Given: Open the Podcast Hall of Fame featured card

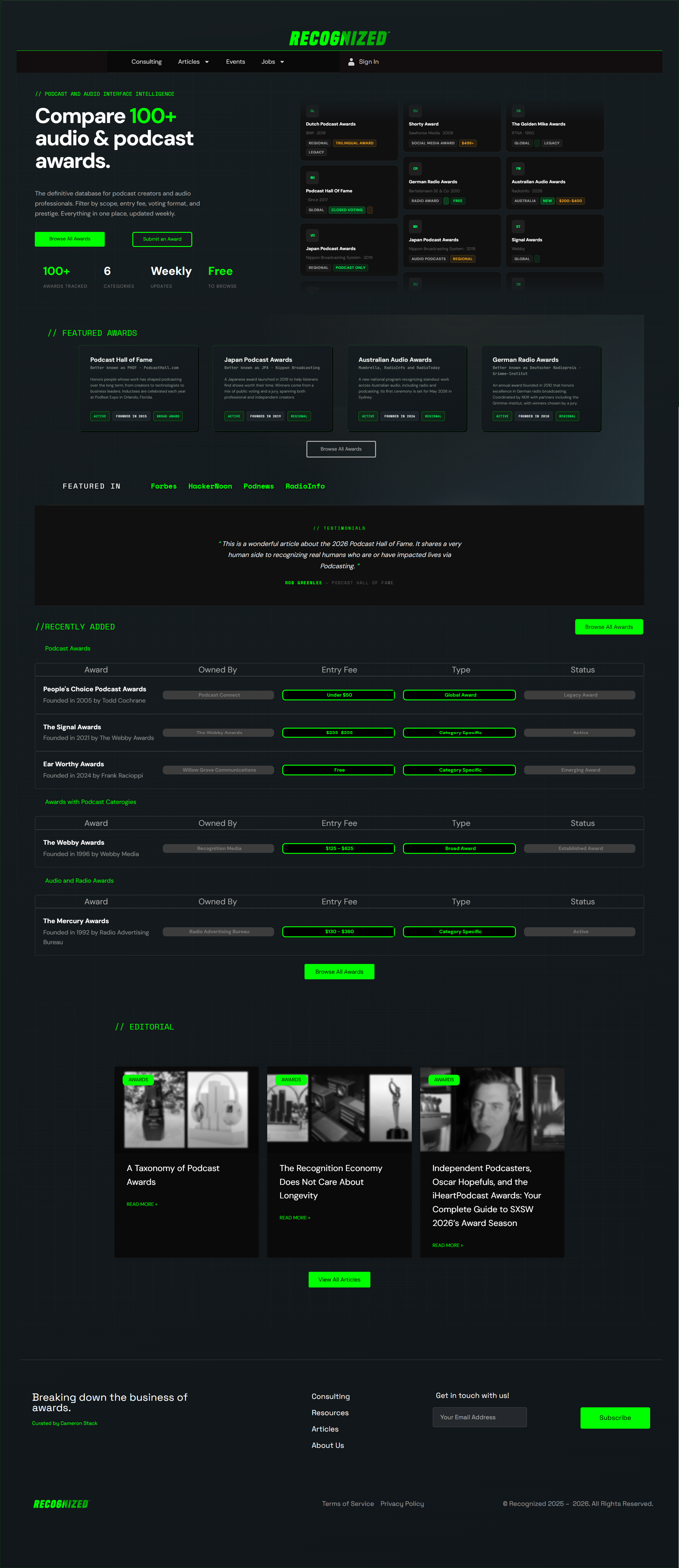Looking at the screenshot, I should click(139, 388).
